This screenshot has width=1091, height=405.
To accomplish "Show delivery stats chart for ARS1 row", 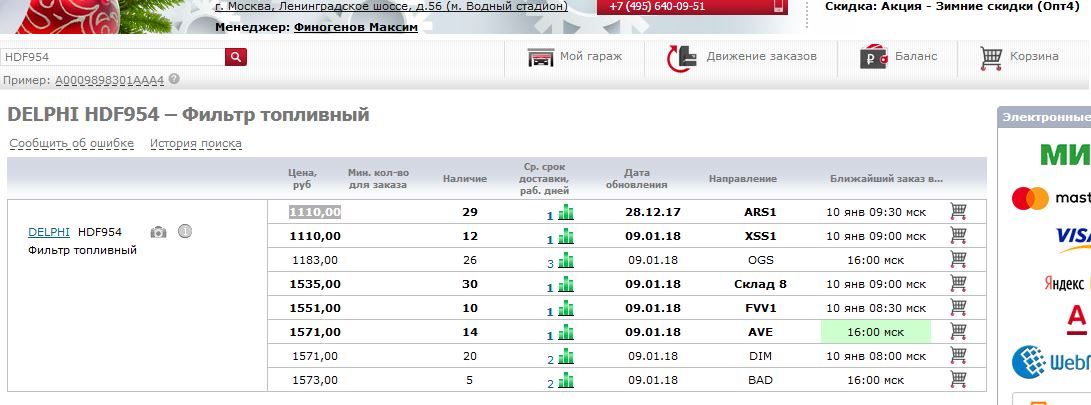I will tap(566, 212).
